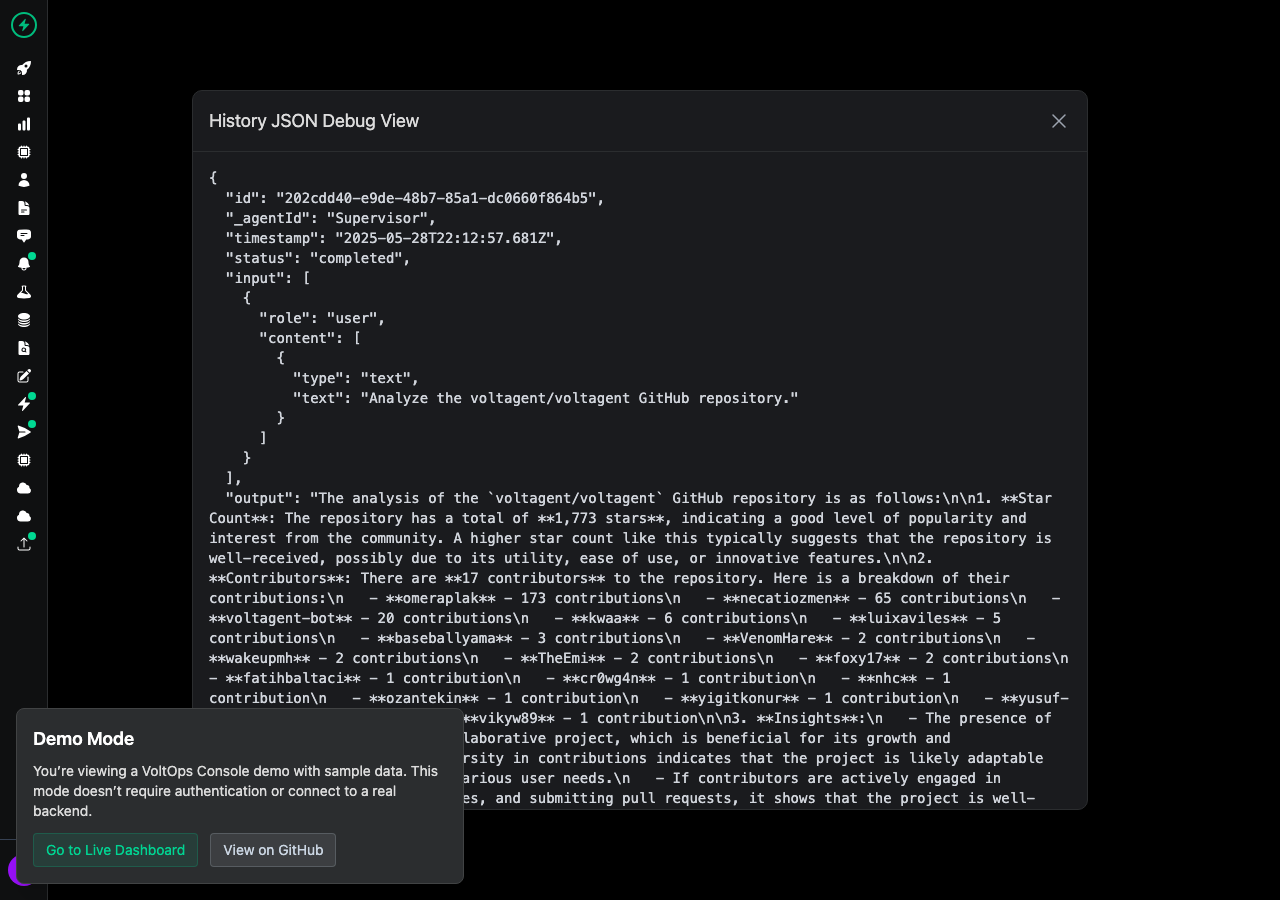Open the paper plane send icon
This screenshot has height=900, width=1280.
point(24,432)
